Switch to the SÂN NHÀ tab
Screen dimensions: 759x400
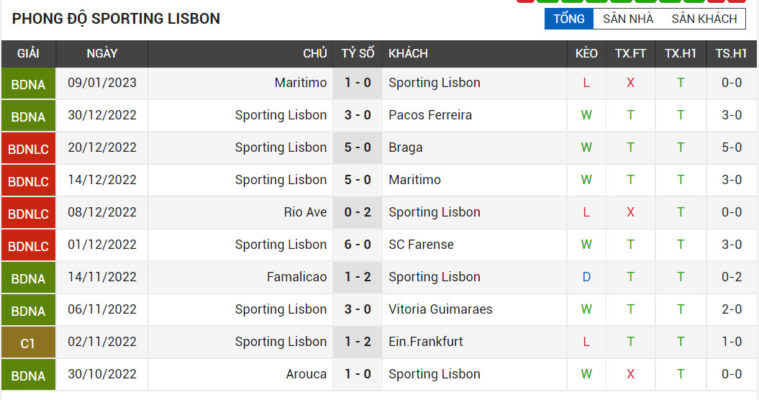click(628, 19)
